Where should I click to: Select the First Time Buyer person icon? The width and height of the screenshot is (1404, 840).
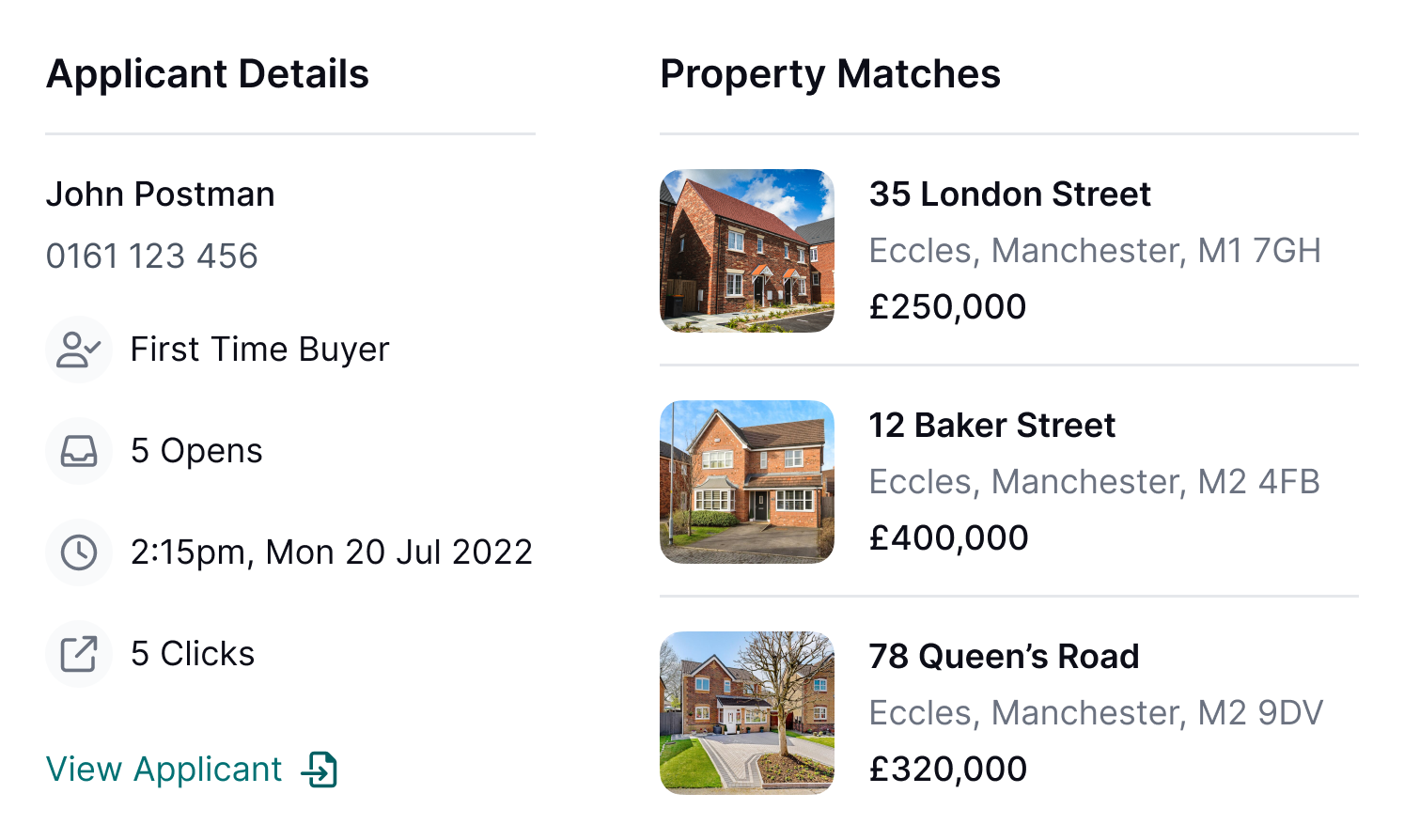(x=79, y=350)
